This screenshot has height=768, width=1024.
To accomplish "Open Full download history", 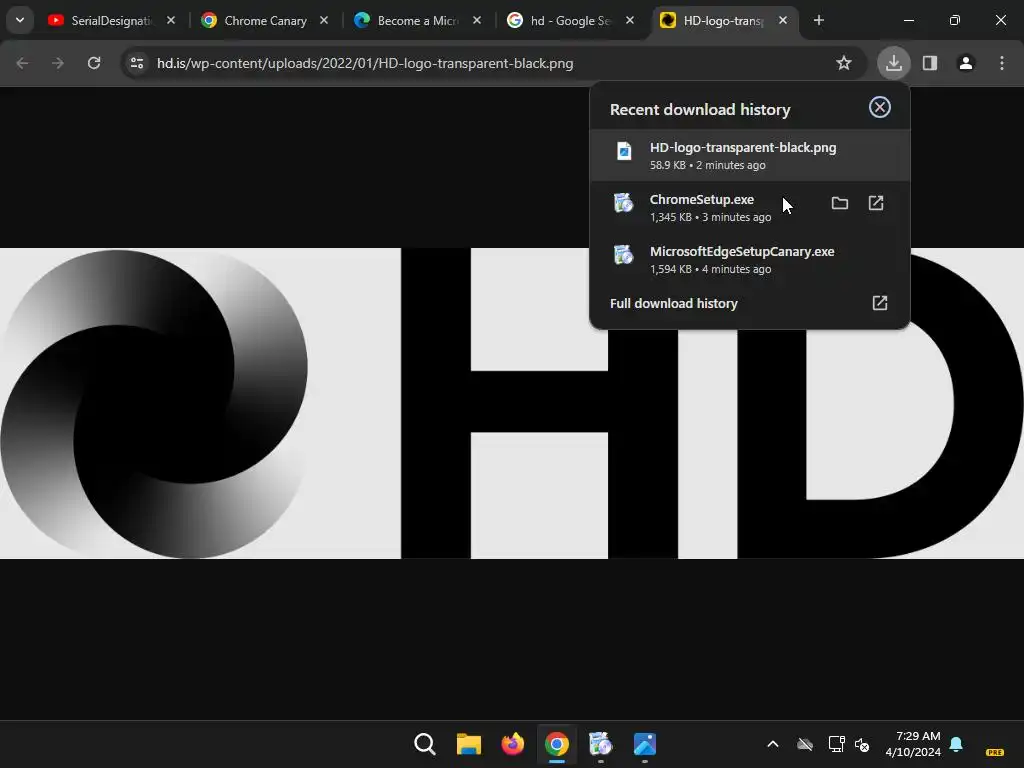I will (x=750, y=303).
